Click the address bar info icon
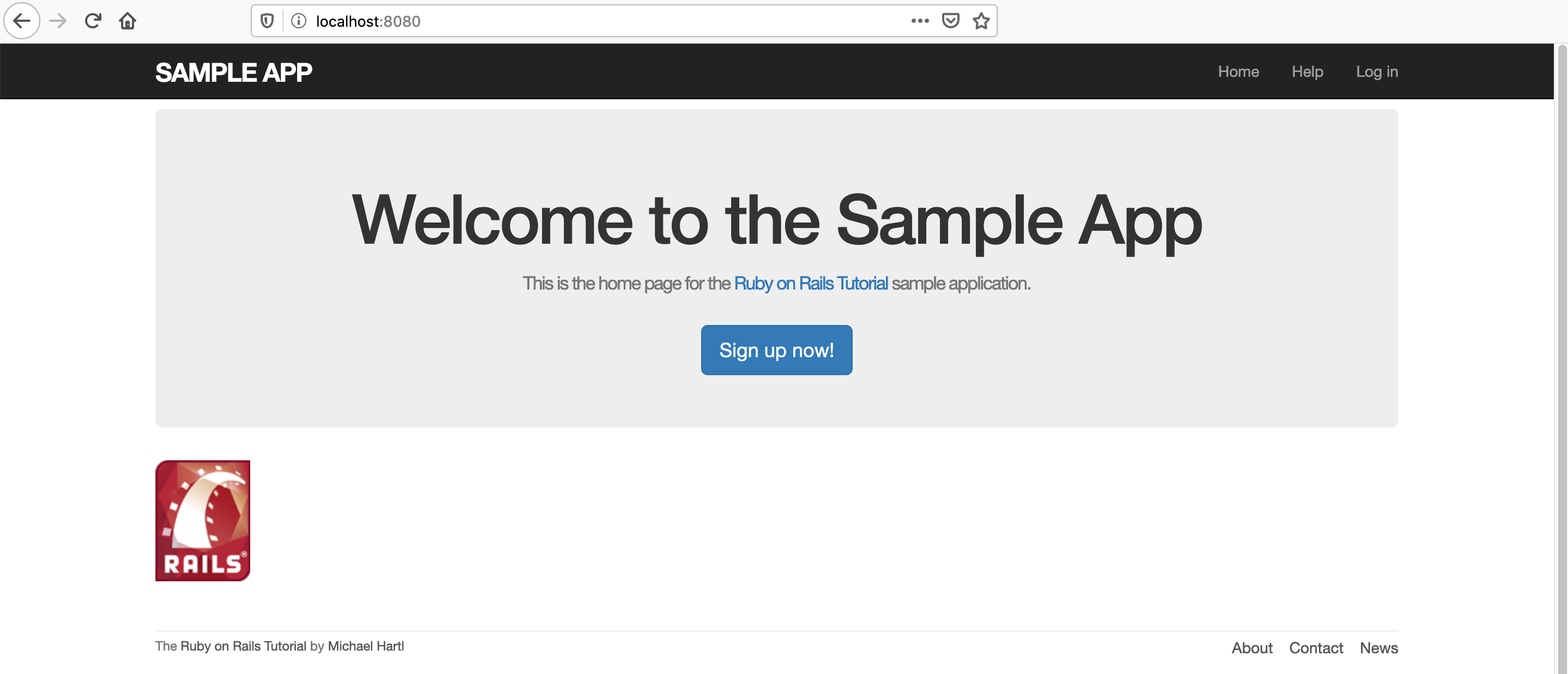1568x674 pixels. pyautogui.click(x=300, y=19)
